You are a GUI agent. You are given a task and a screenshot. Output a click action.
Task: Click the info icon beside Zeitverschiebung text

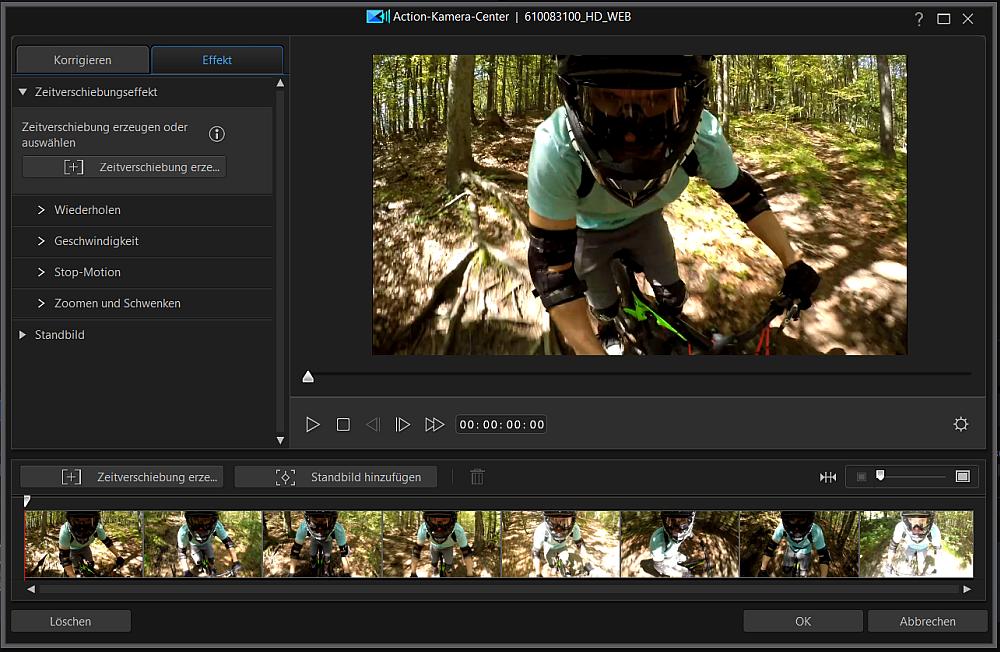click(217, 134)
